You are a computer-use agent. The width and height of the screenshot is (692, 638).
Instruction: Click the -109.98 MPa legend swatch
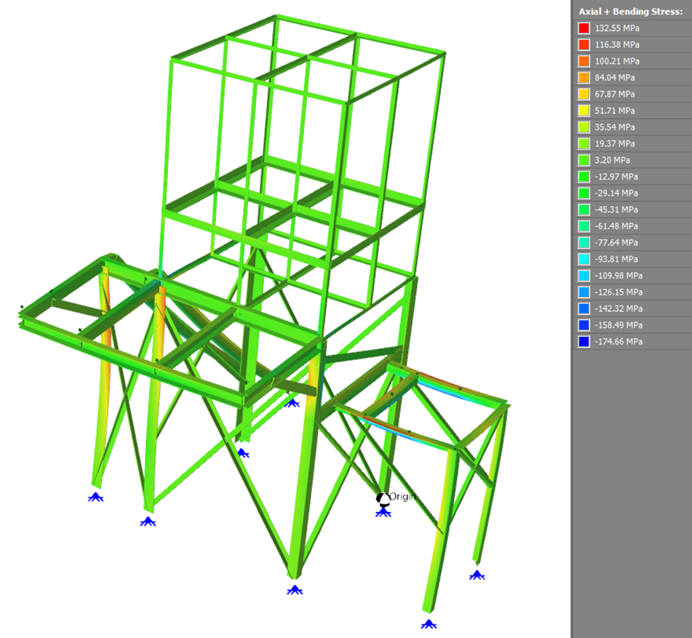point(584,276)
